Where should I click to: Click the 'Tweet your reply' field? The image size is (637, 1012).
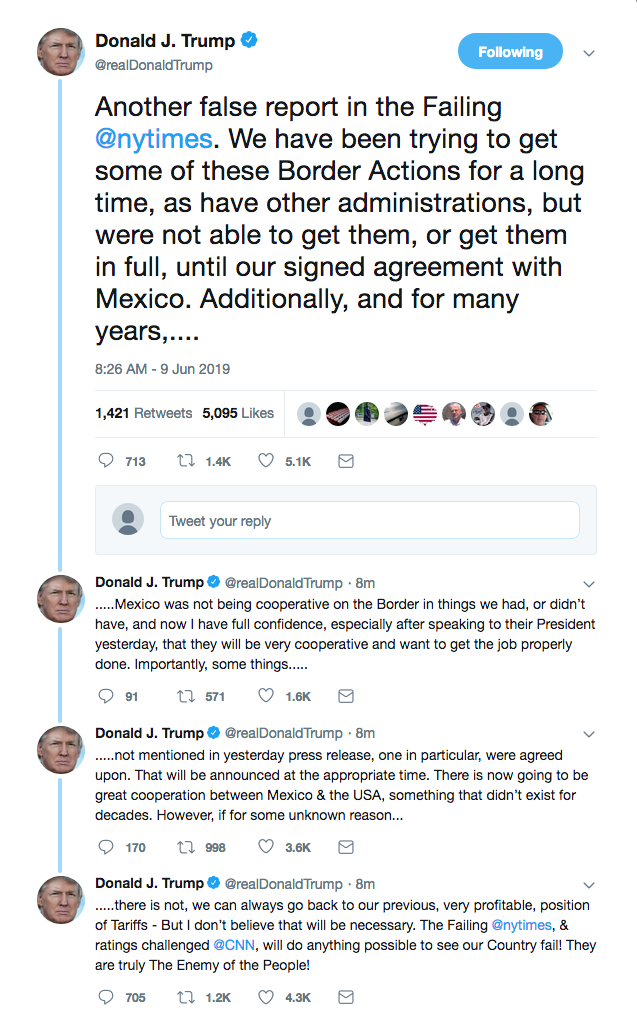369,520
